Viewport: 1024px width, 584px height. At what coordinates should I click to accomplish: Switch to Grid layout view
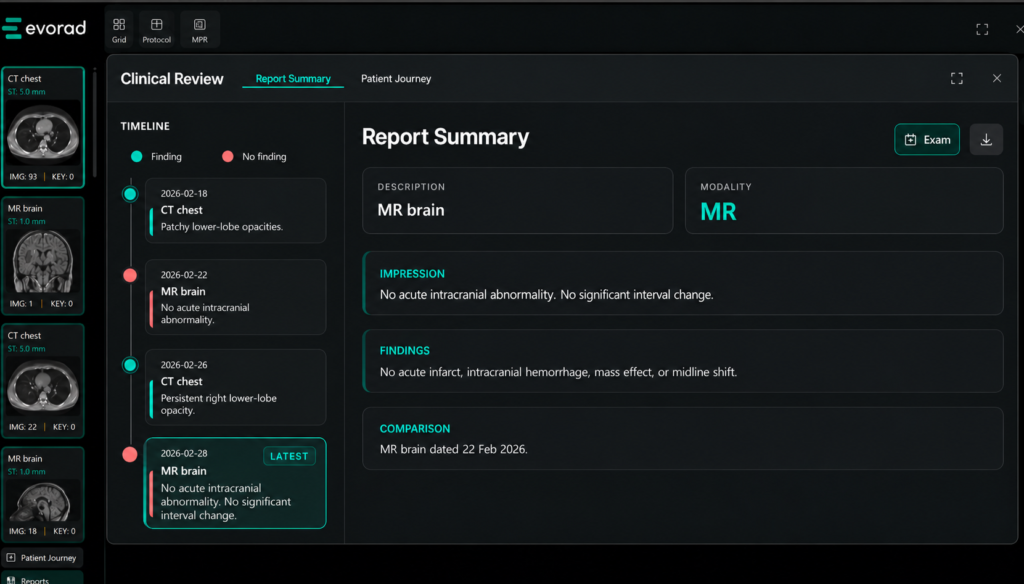tap(119, 30)
